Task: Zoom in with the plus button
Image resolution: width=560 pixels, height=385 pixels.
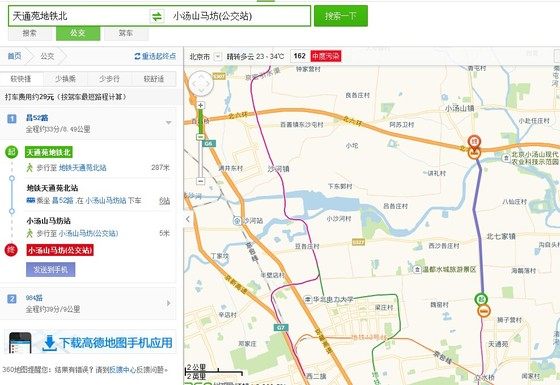Action: [x=201, y=105]
